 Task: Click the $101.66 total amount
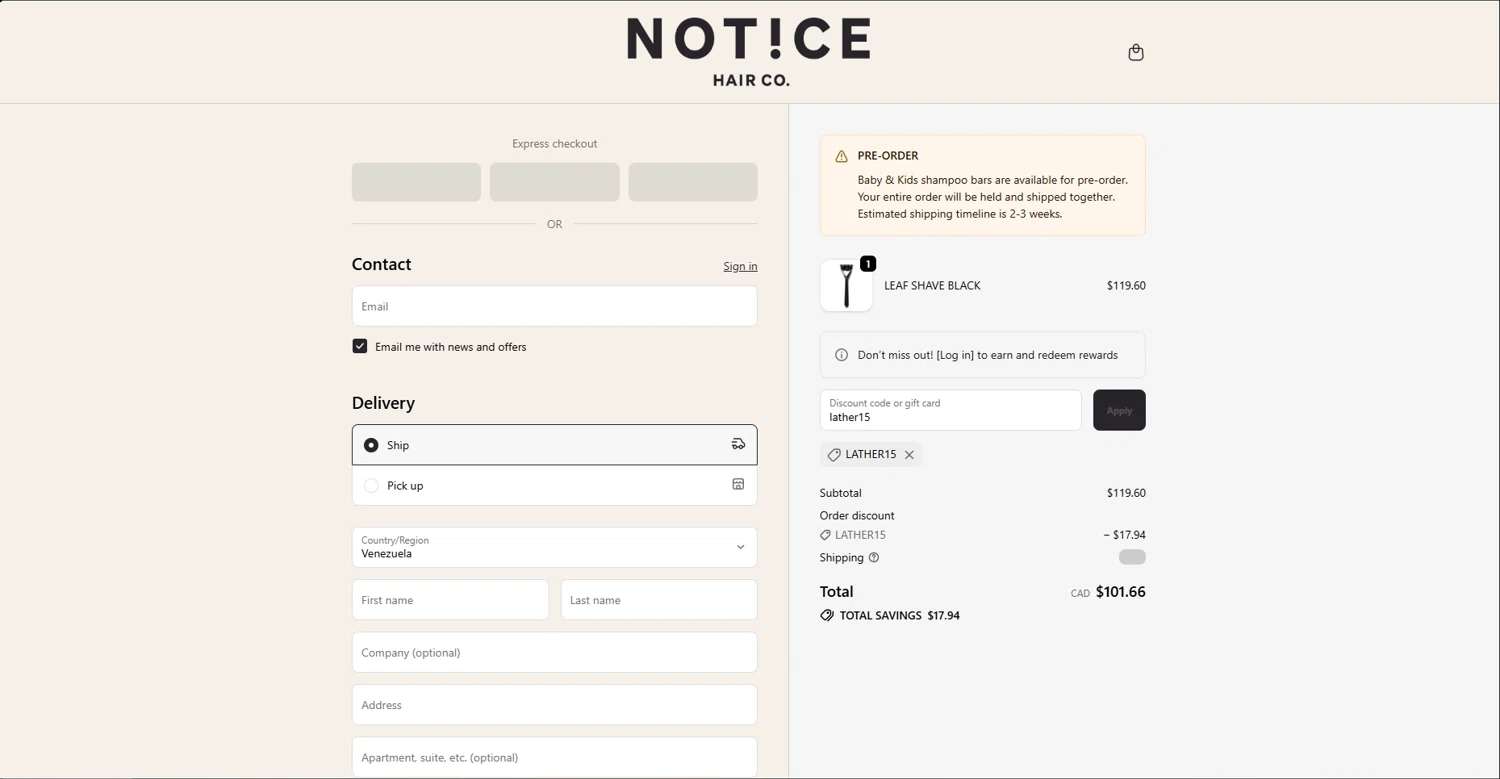tap(1120, 592)
